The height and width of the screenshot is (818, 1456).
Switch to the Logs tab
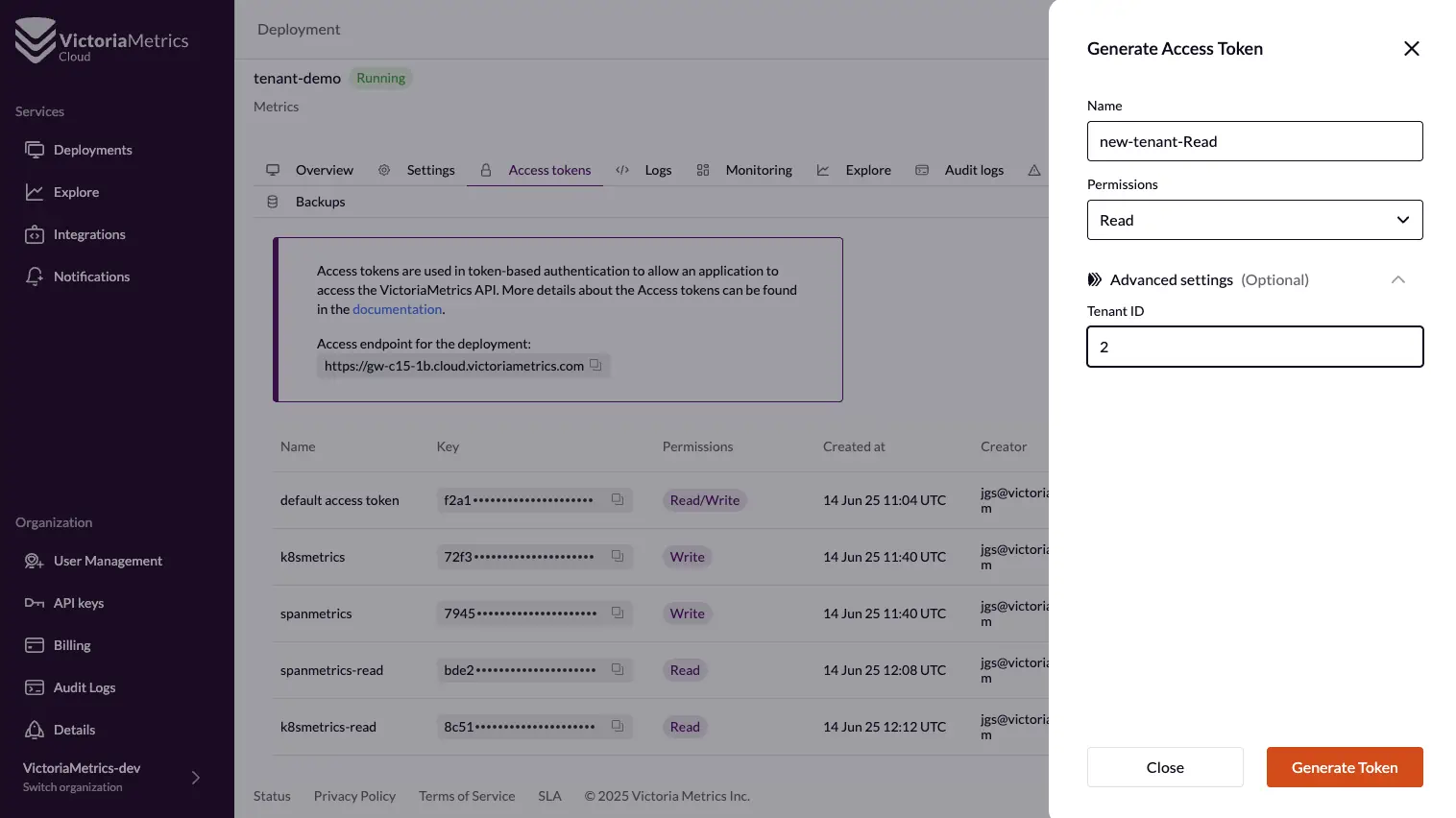click(643, 170)
